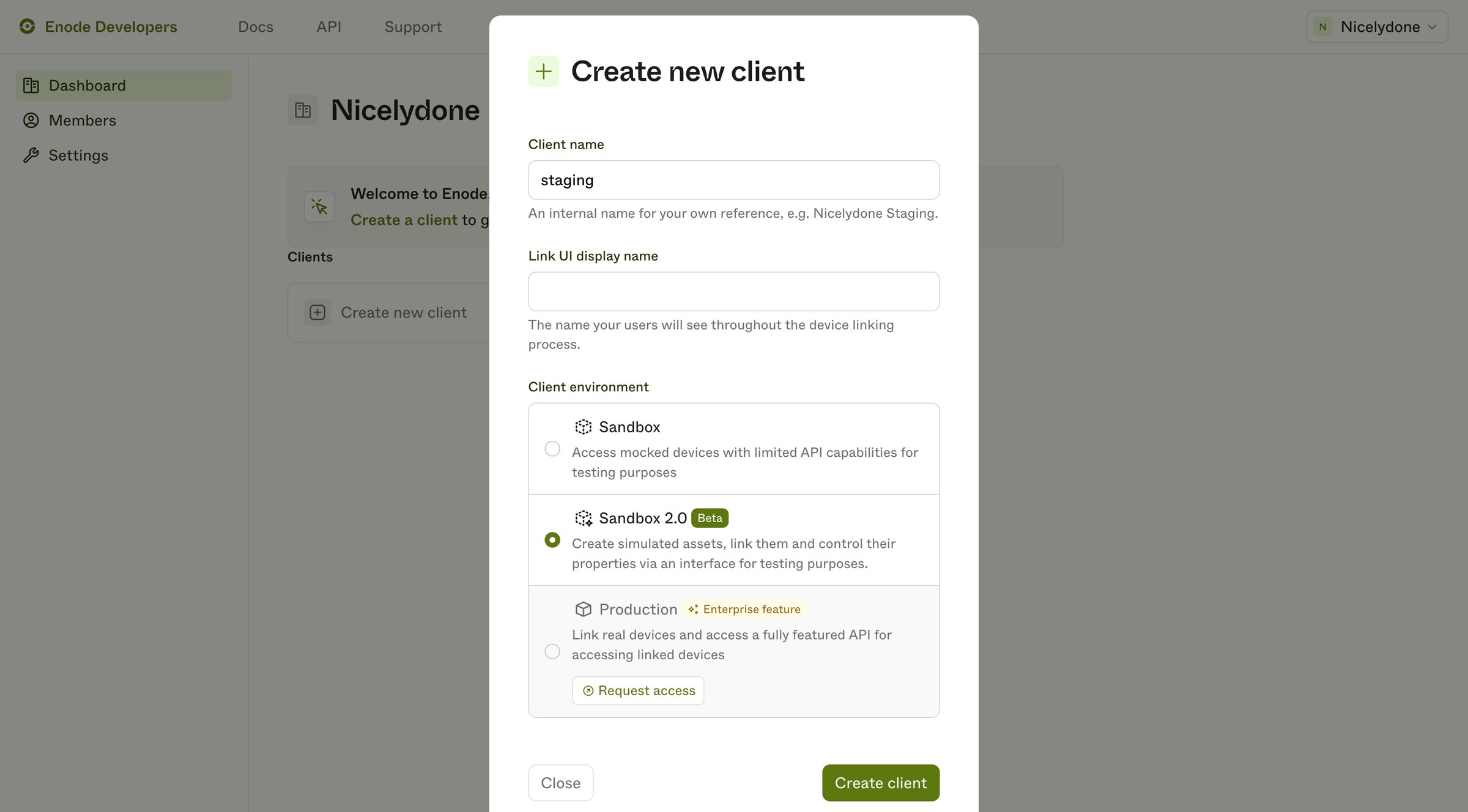Viewport: 1468px width, 812px height.
Task: Click the 'An internal name for your own reference' hint
Action: (733, 213)
